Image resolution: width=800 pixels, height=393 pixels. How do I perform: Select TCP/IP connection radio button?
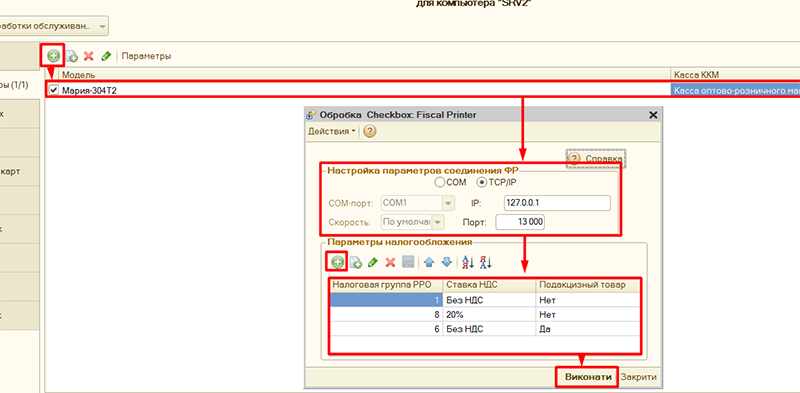[481, 182]
